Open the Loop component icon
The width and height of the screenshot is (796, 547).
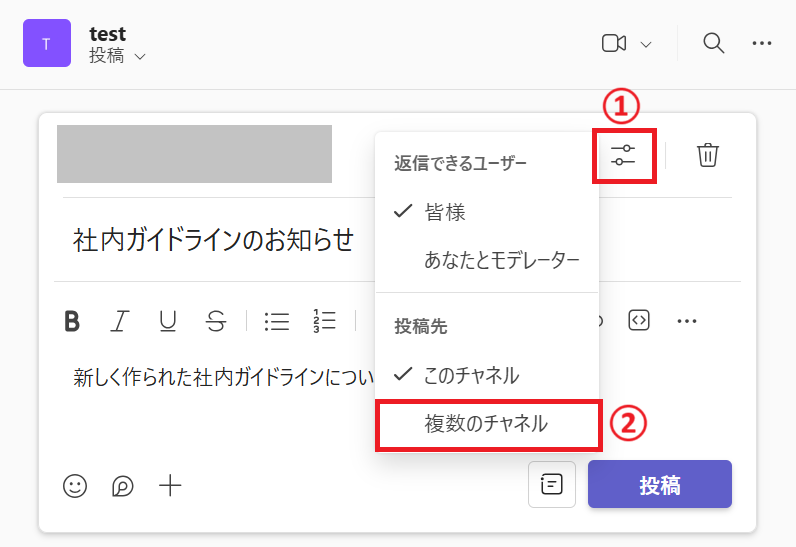pyautogui.click(x=122, y=486)
